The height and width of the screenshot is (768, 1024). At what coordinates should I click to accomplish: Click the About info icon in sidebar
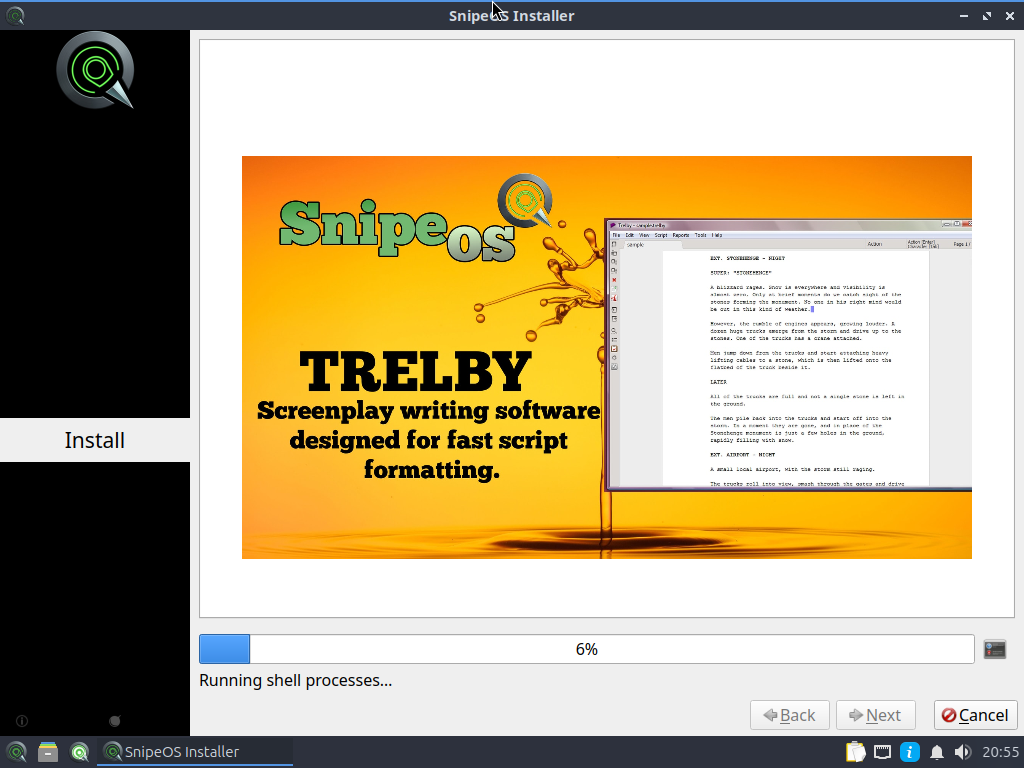22,721
